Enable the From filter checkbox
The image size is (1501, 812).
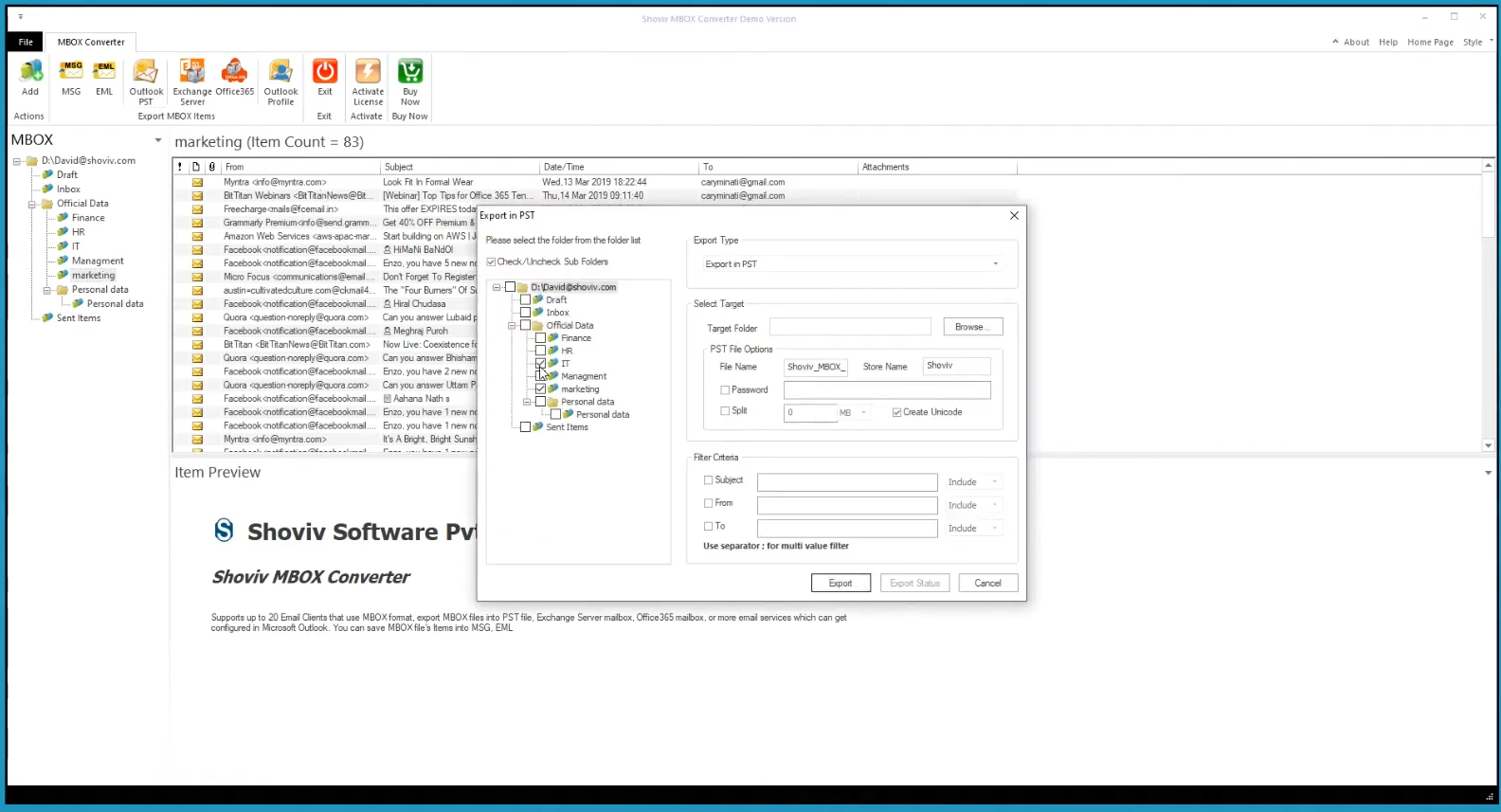tap(708, 503)
